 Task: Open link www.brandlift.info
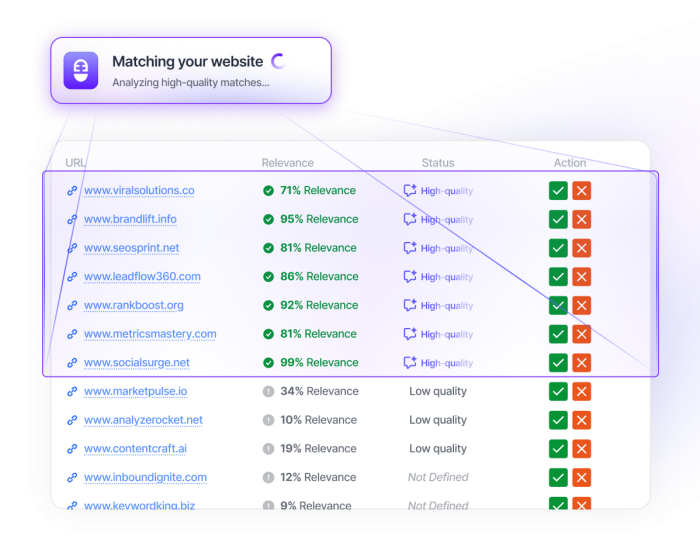[x=130, y=219]
